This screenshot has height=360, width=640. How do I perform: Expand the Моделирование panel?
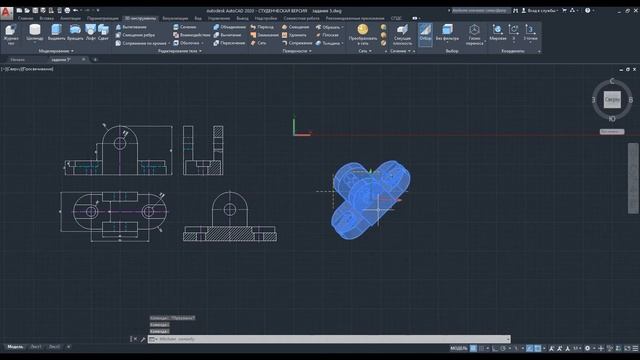pos(56,51)
